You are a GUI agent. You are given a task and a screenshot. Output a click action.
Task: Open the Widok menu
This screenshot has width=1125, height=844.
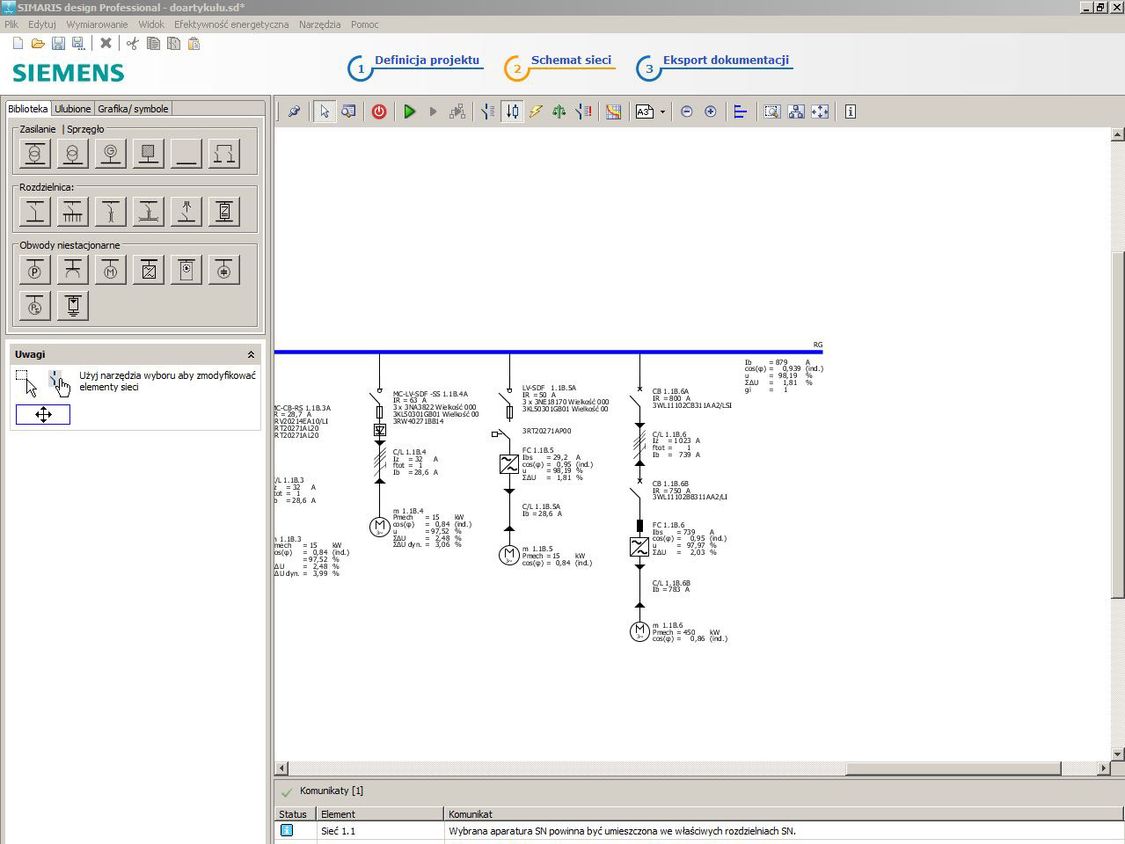[x=151, y=24]
